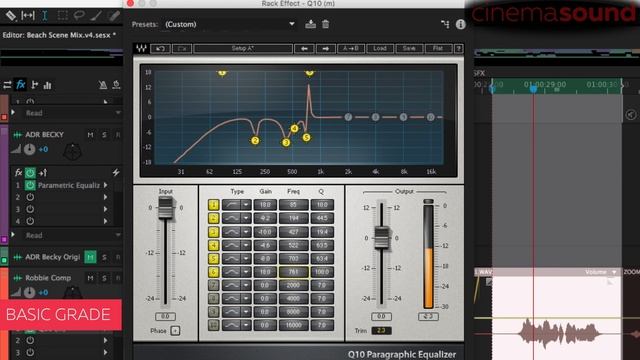Viewport: 640px width, 360px height.
Task: Click the band 6 Freq field 761
Action: click(x=293, y=272)
